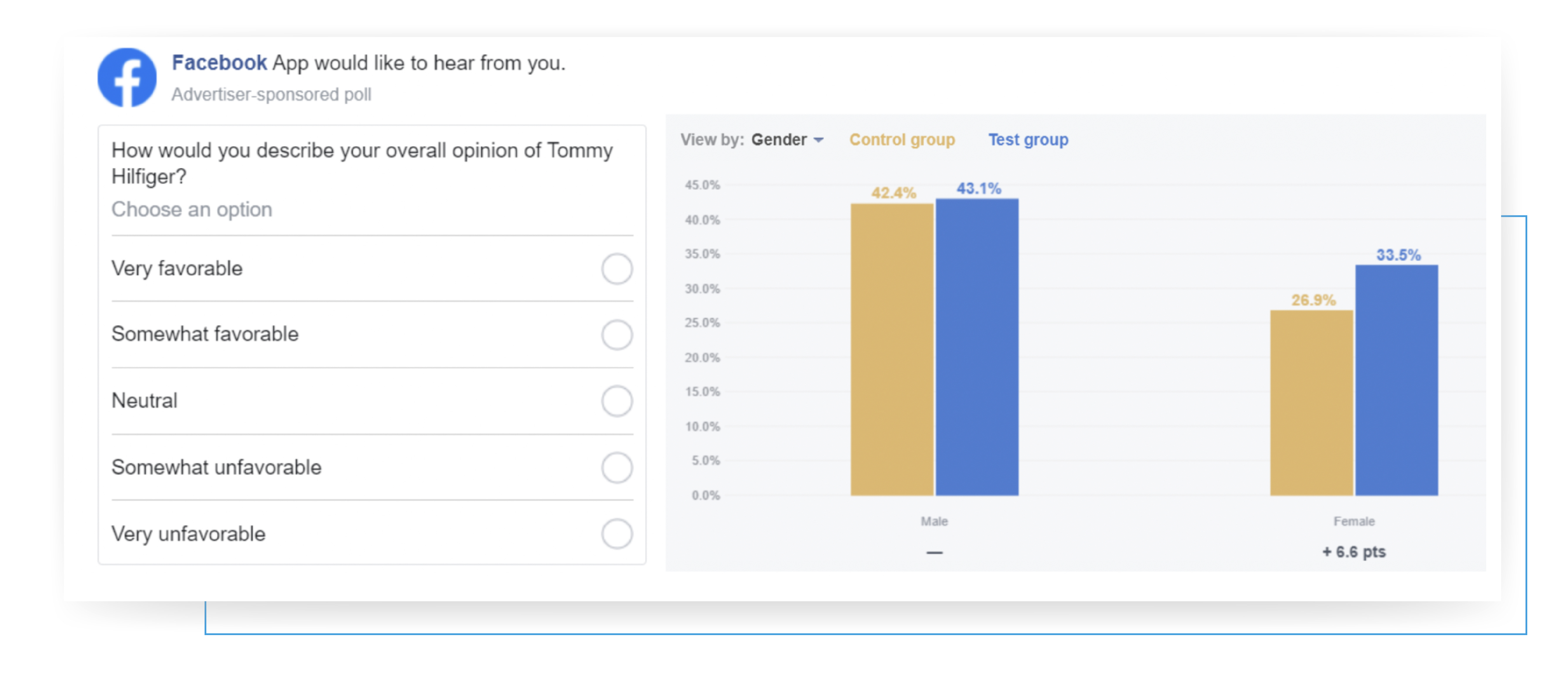The height and width of the screenshot is (677, 1568).
Task: Click the + 6.6 pts lift value
Action: click(1354, 552)
